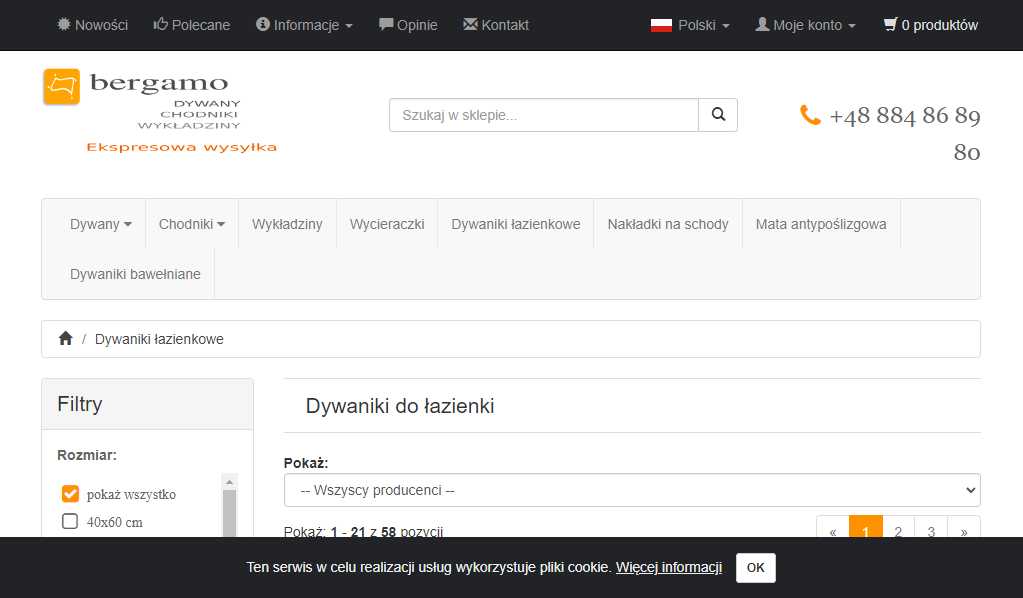Expand the Dywany category menu
Image resolution: width=1023 pixels, height=598 pixels.
point(100,224)
